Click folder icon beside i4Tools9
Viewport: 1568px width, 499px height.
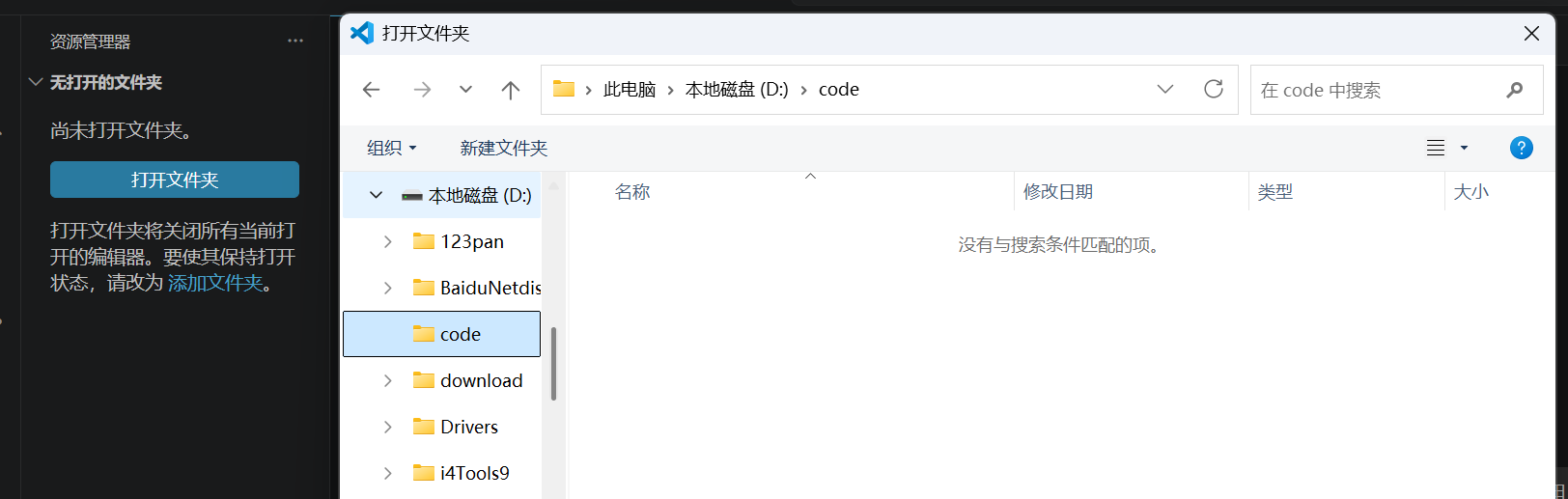click(x=423, y=473)
